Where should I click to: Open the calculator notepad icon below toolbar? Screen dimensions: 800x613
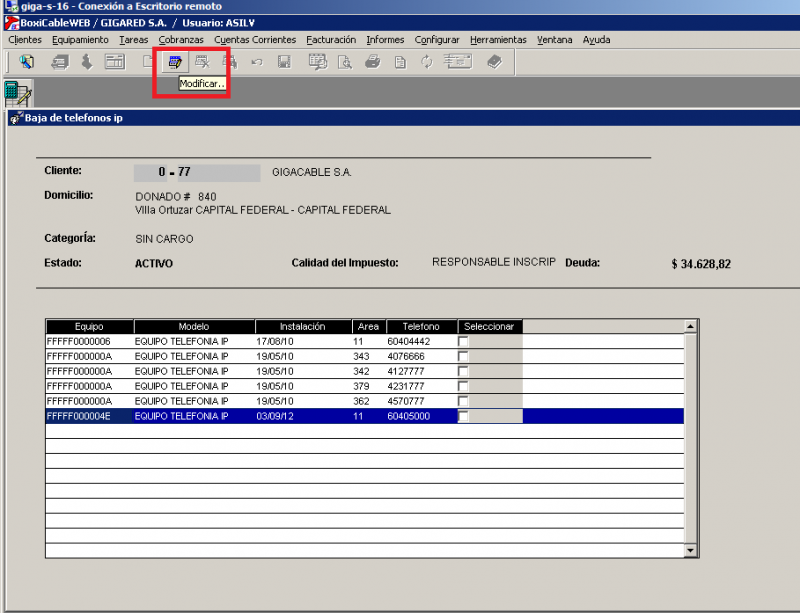(17, 92)
